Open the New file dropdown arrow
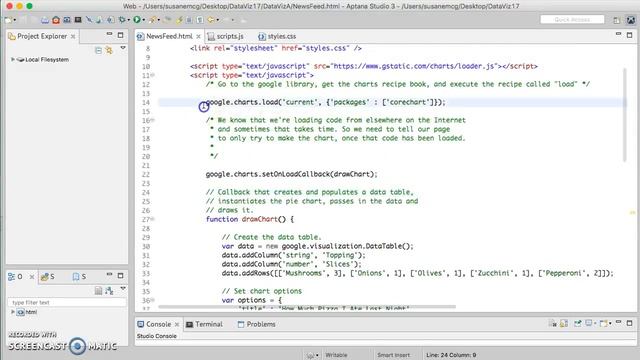The width and height of the screenshot is (640, 360). pyautogui.click(x=15, y=20)
